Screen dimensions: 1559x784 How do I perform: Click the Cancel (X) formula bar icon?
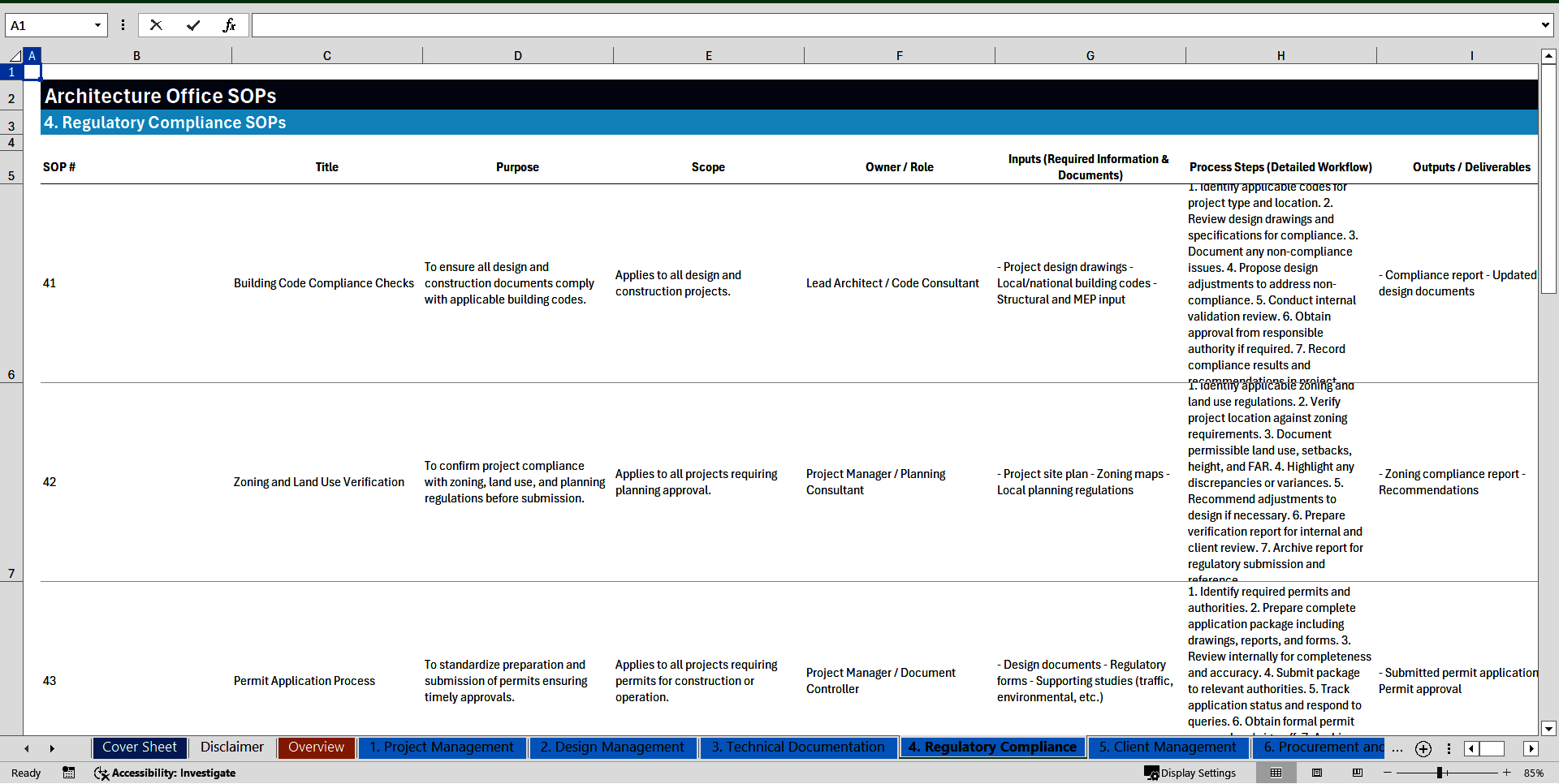tap(156, 25)
